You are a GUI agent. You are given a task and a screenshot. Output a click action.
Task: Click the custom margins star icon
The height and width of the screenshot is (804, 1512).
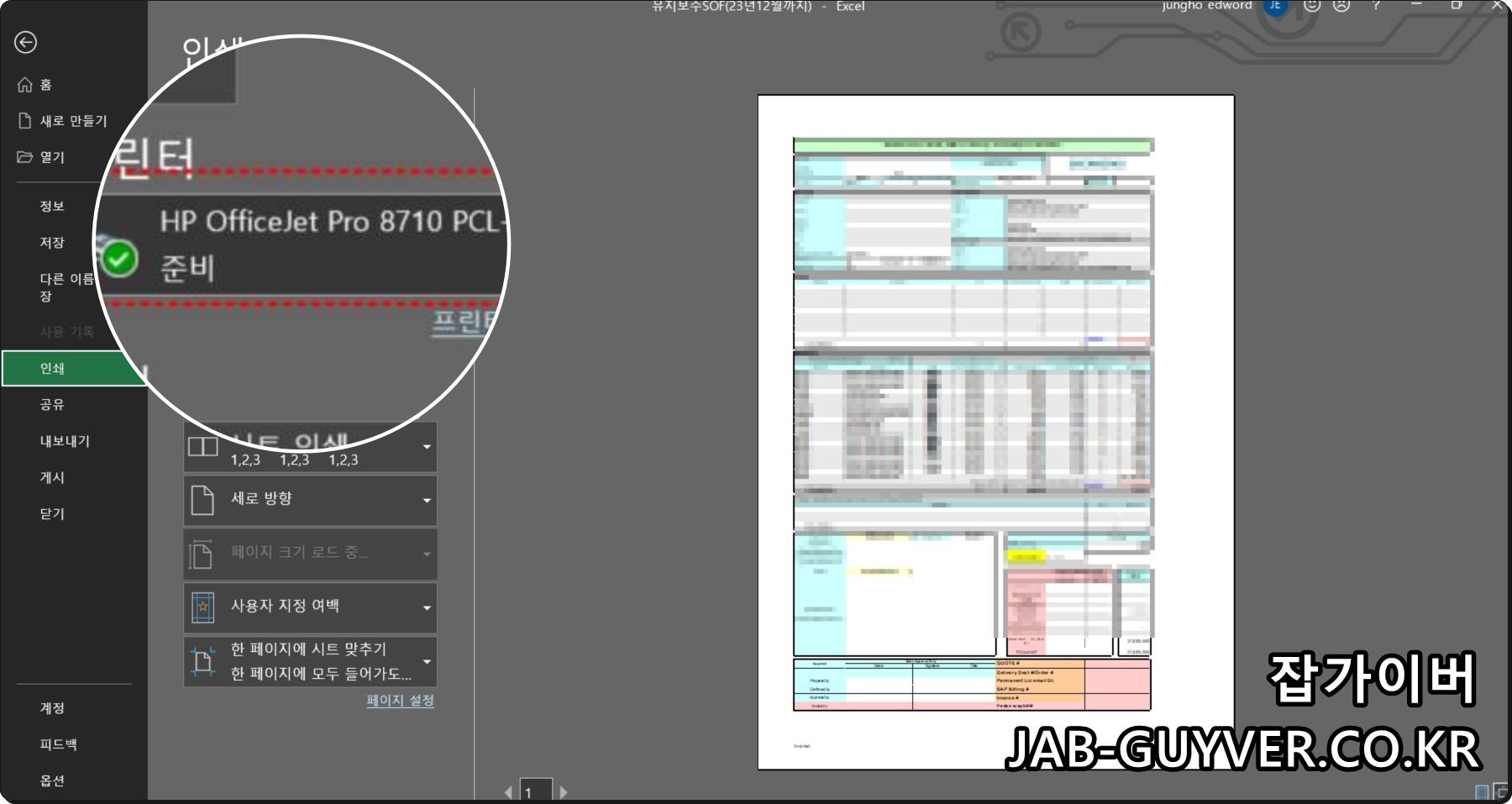coord(202,607)
